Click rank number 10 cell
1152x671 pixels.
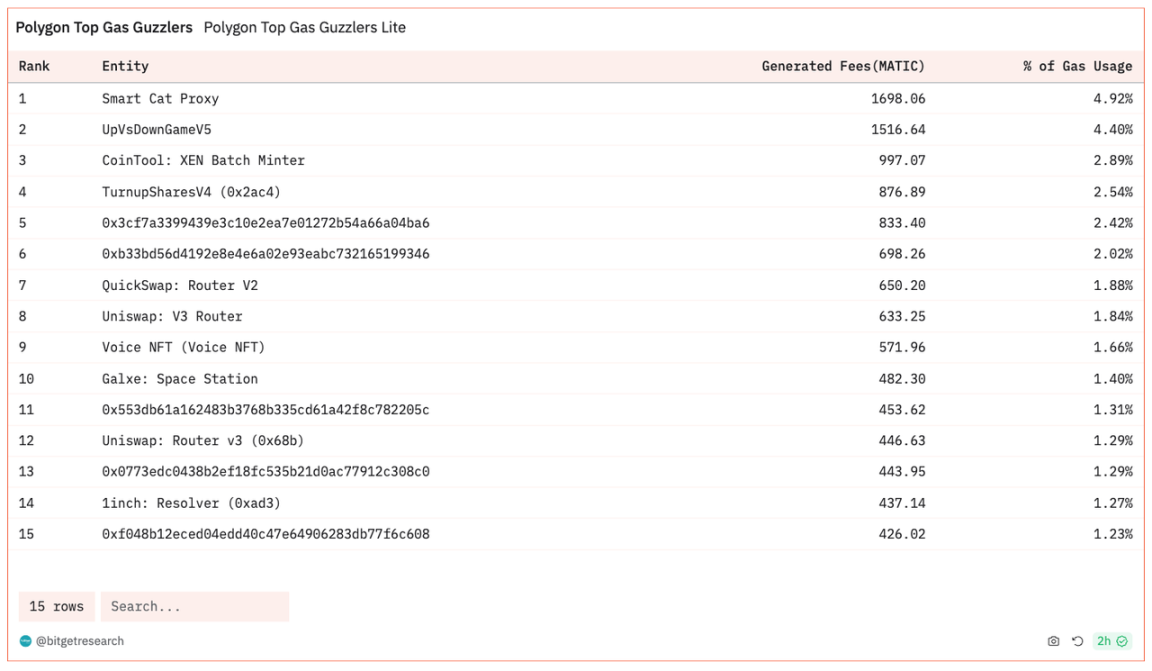click(x=26, y=378)
